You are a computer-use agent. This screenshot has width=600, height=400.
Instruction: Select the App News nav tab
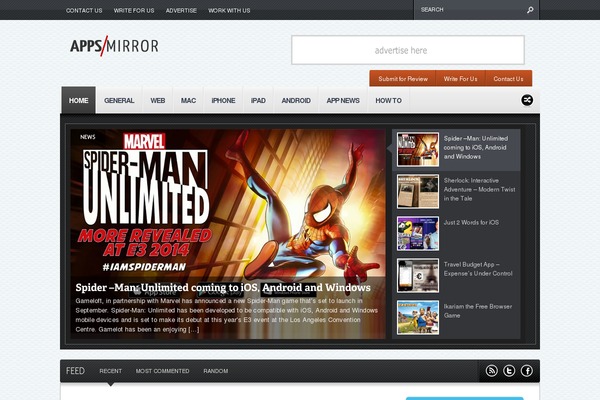tap(343, 100)
